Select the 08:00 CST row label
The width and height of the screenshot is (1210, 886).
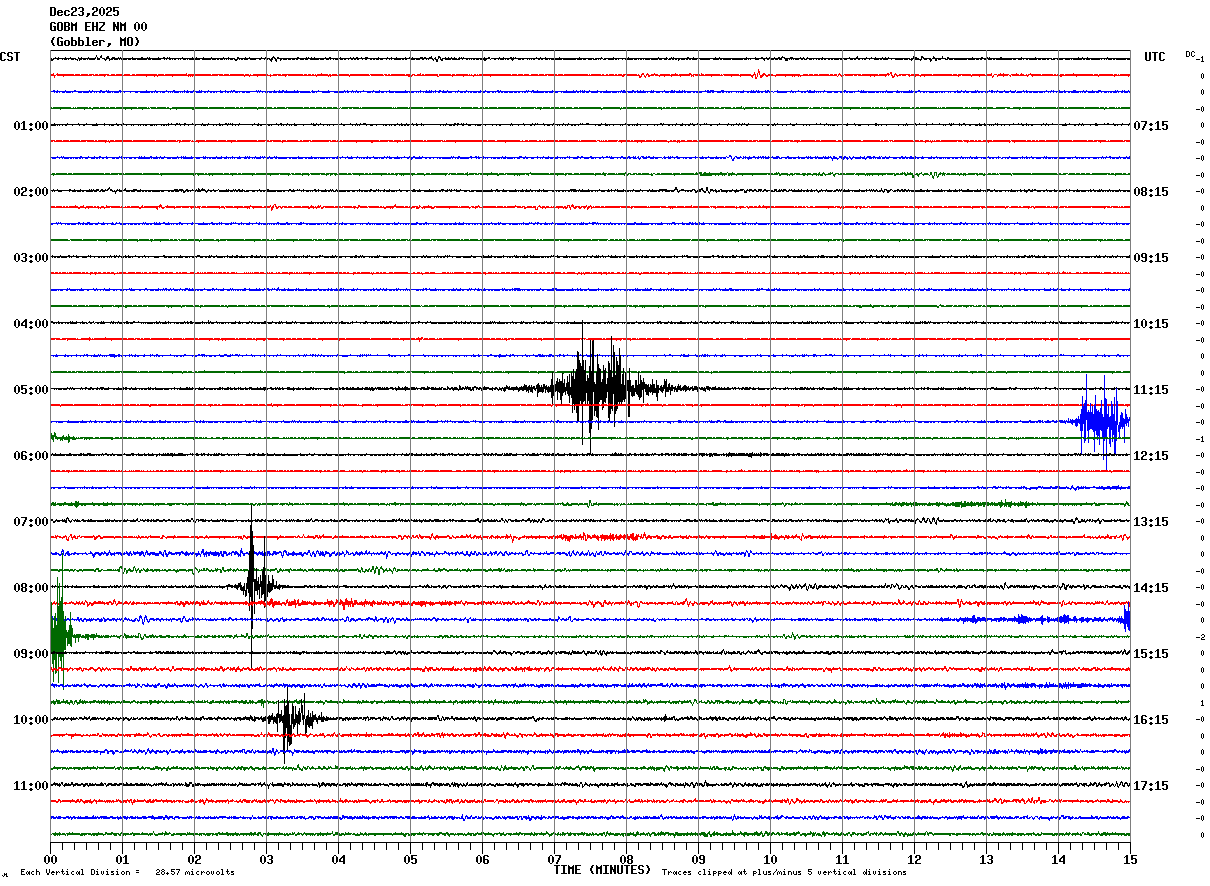point(31,588)
